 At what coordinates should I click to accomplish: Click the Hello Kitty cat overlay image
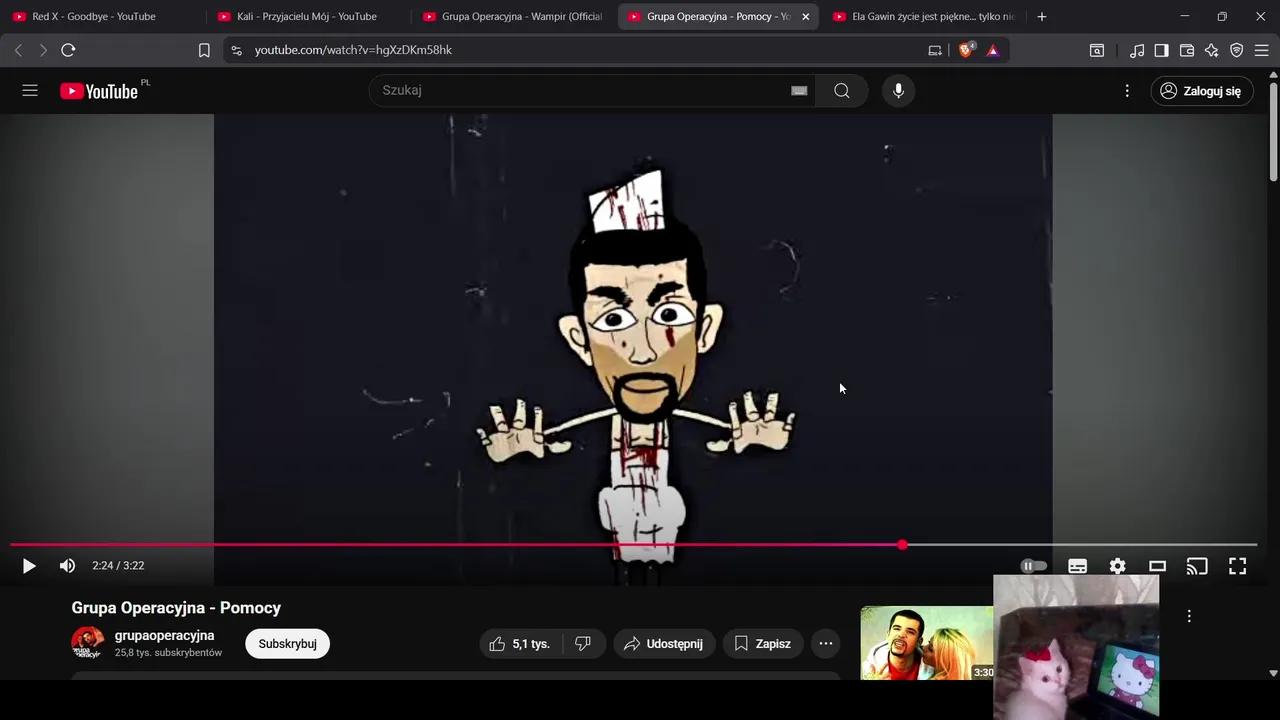[x=1076, y=647]
